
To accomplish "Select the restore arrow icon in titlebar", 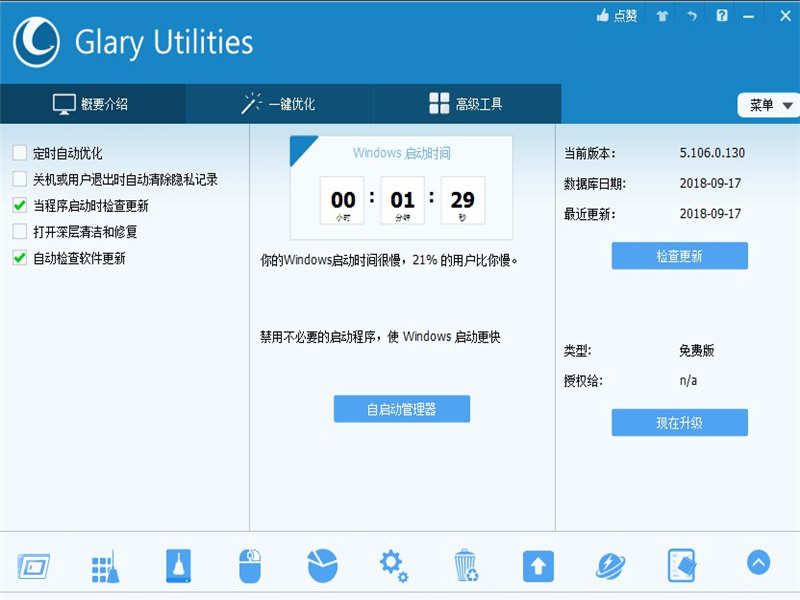I will (x=692, y=16).
